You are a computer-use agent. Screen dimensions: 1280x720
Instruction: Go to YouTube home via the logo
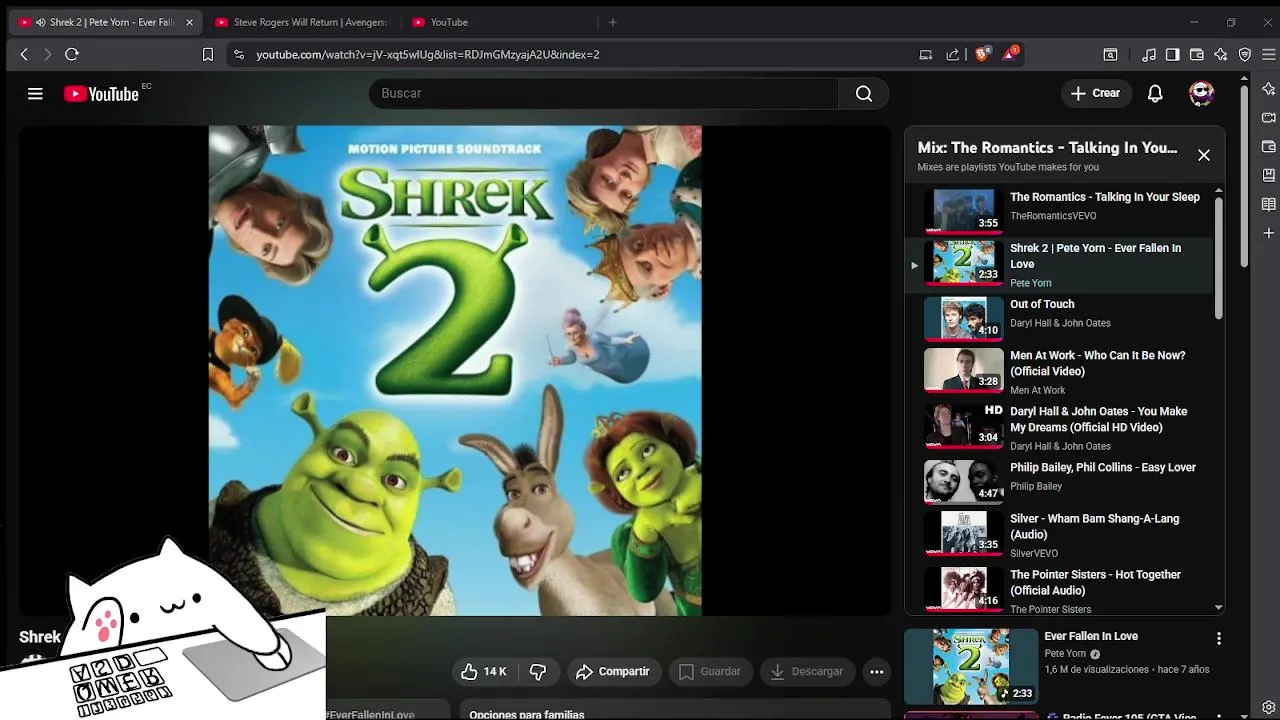101,93
